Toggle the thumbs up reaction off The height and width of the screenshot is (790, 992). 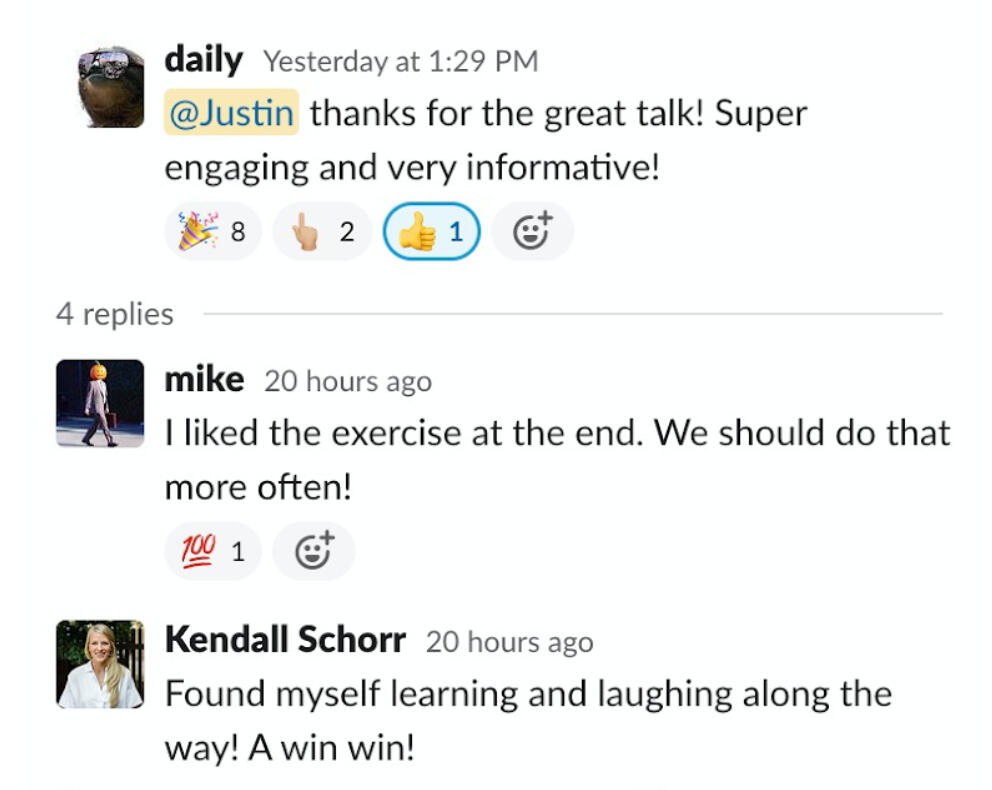(431, 232)
